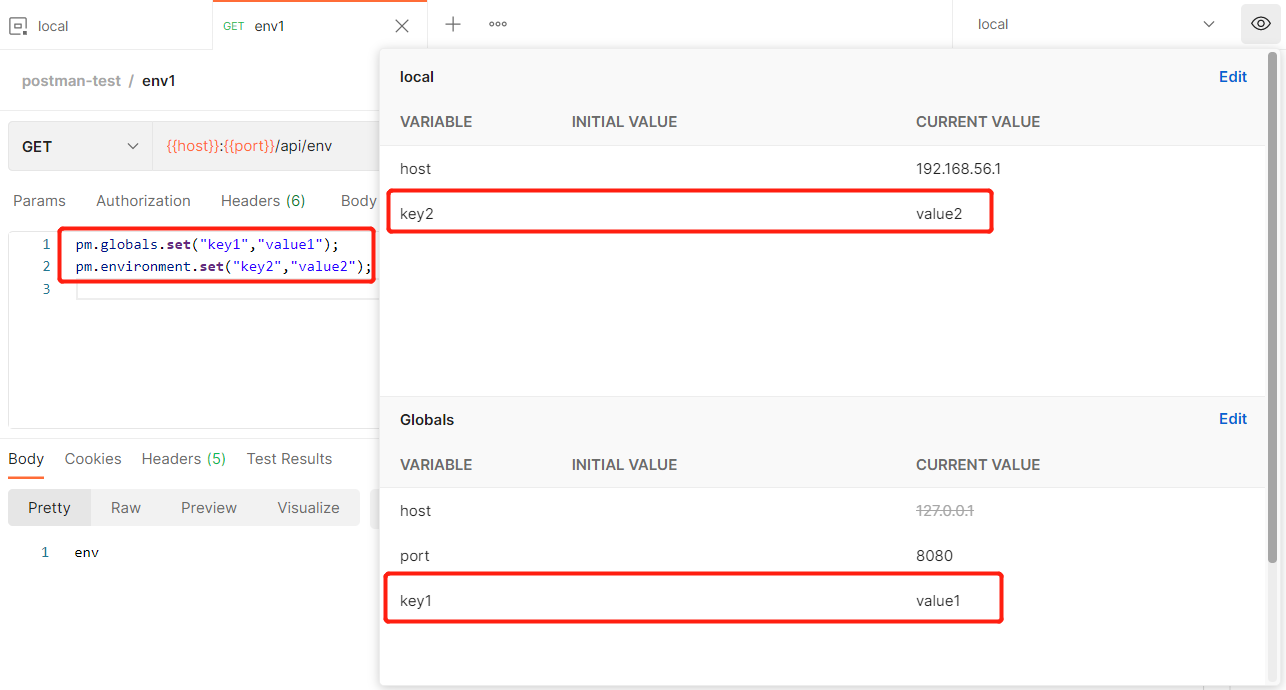
Task: Click the port variable in Globals
Action: click(x=414, y=556)
